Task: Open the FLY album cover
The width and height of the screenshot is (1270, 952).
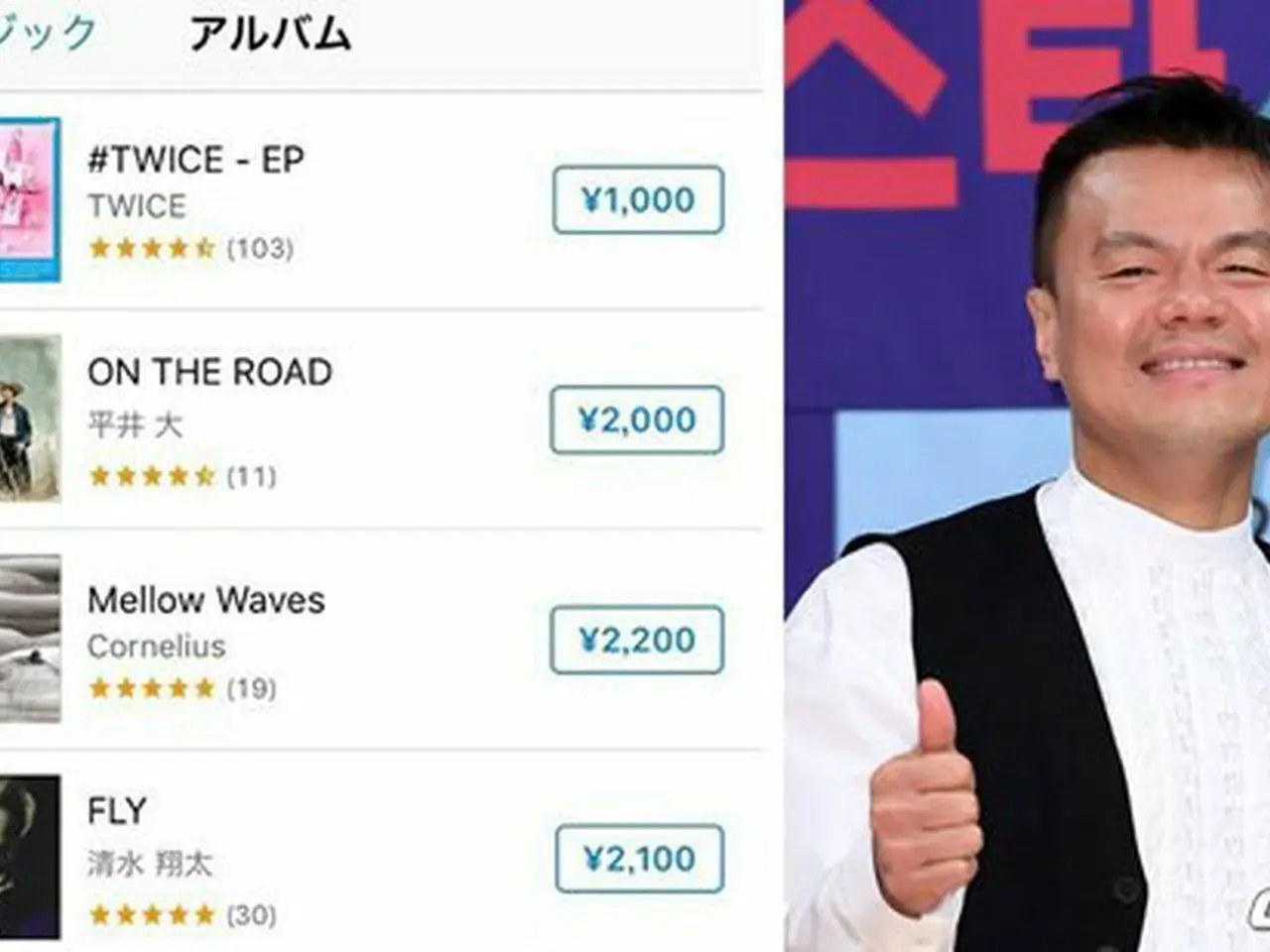Action: pos(30,858)
